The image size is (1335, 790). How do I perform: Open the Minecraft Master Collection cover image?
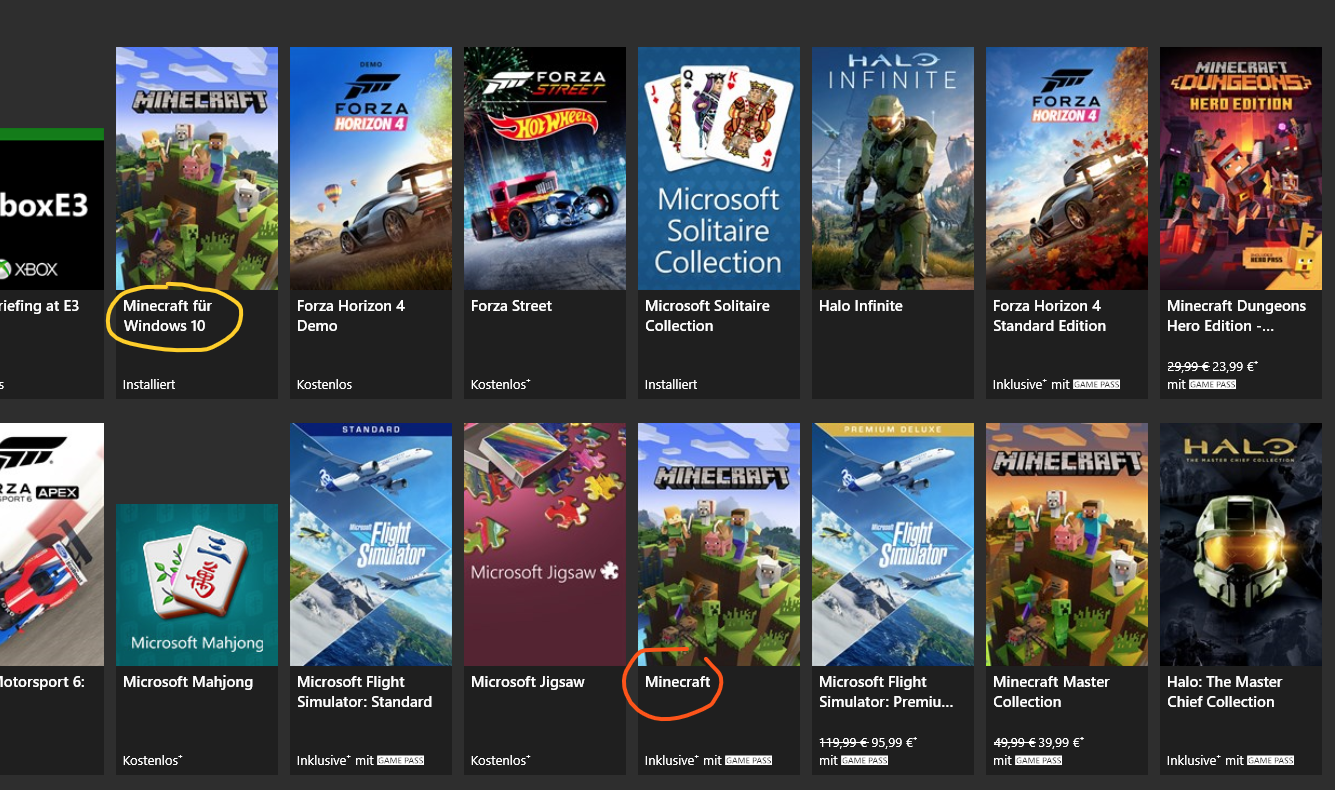pyautogui.click(x=1067, y=544)
